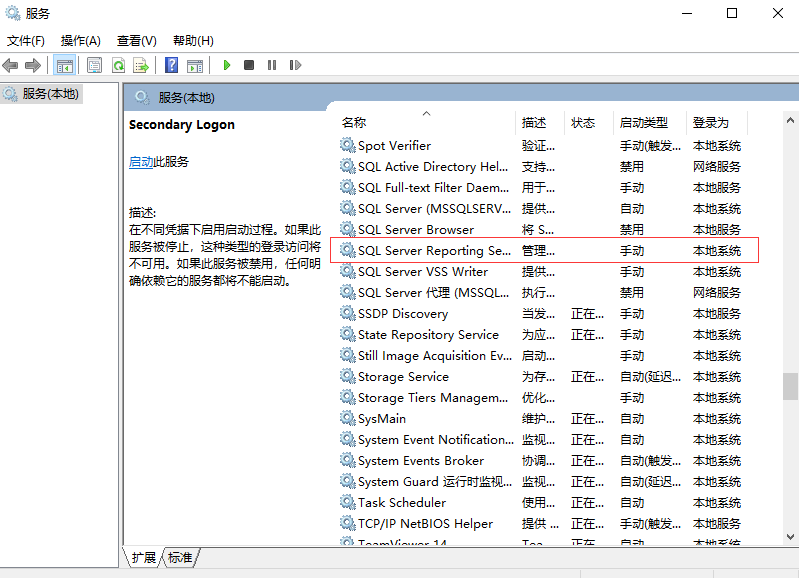Sort by the 名称 column header
Screen dimensions: 799x578
tap(427, 122)
